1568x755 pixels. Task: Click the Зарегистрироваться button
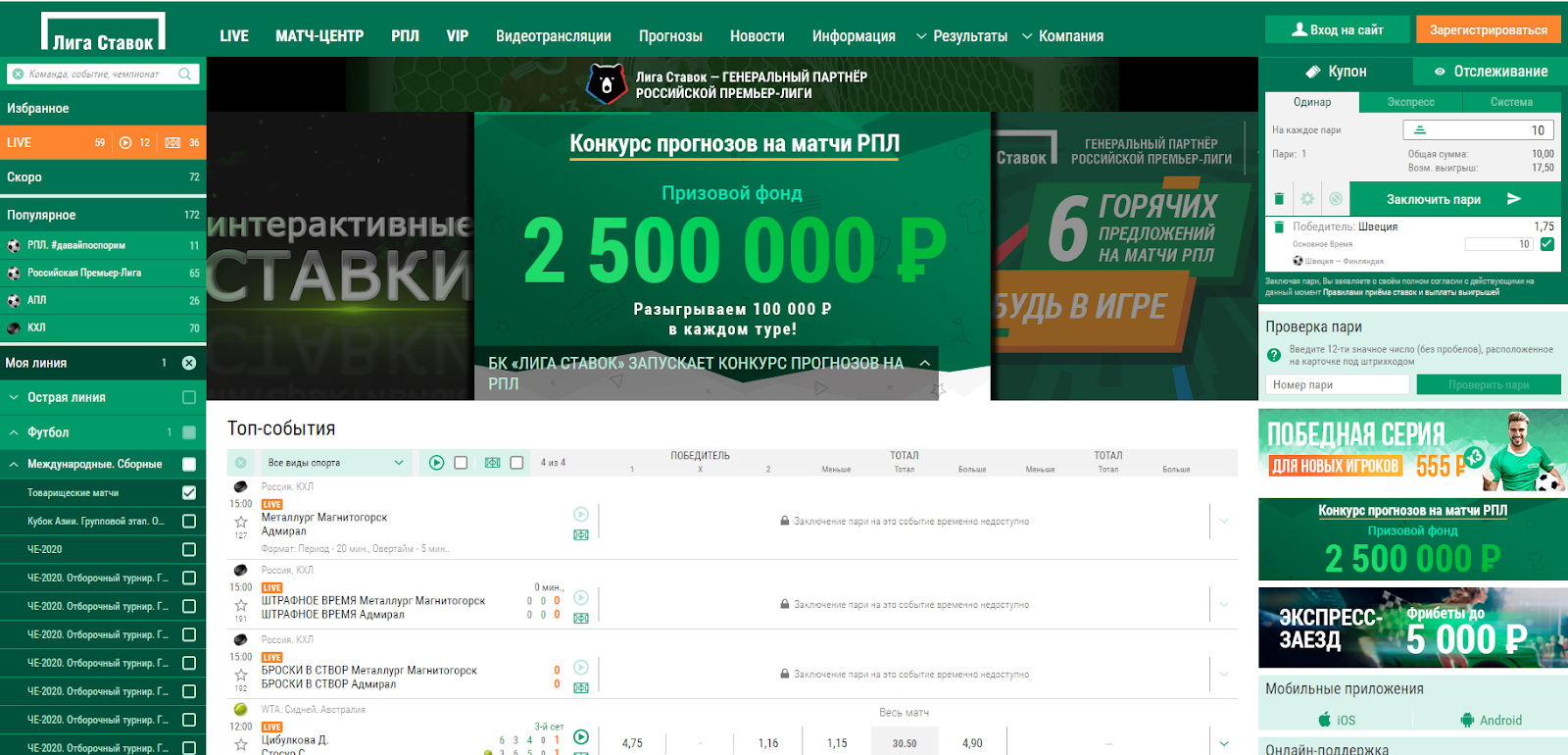(1488, 29)
